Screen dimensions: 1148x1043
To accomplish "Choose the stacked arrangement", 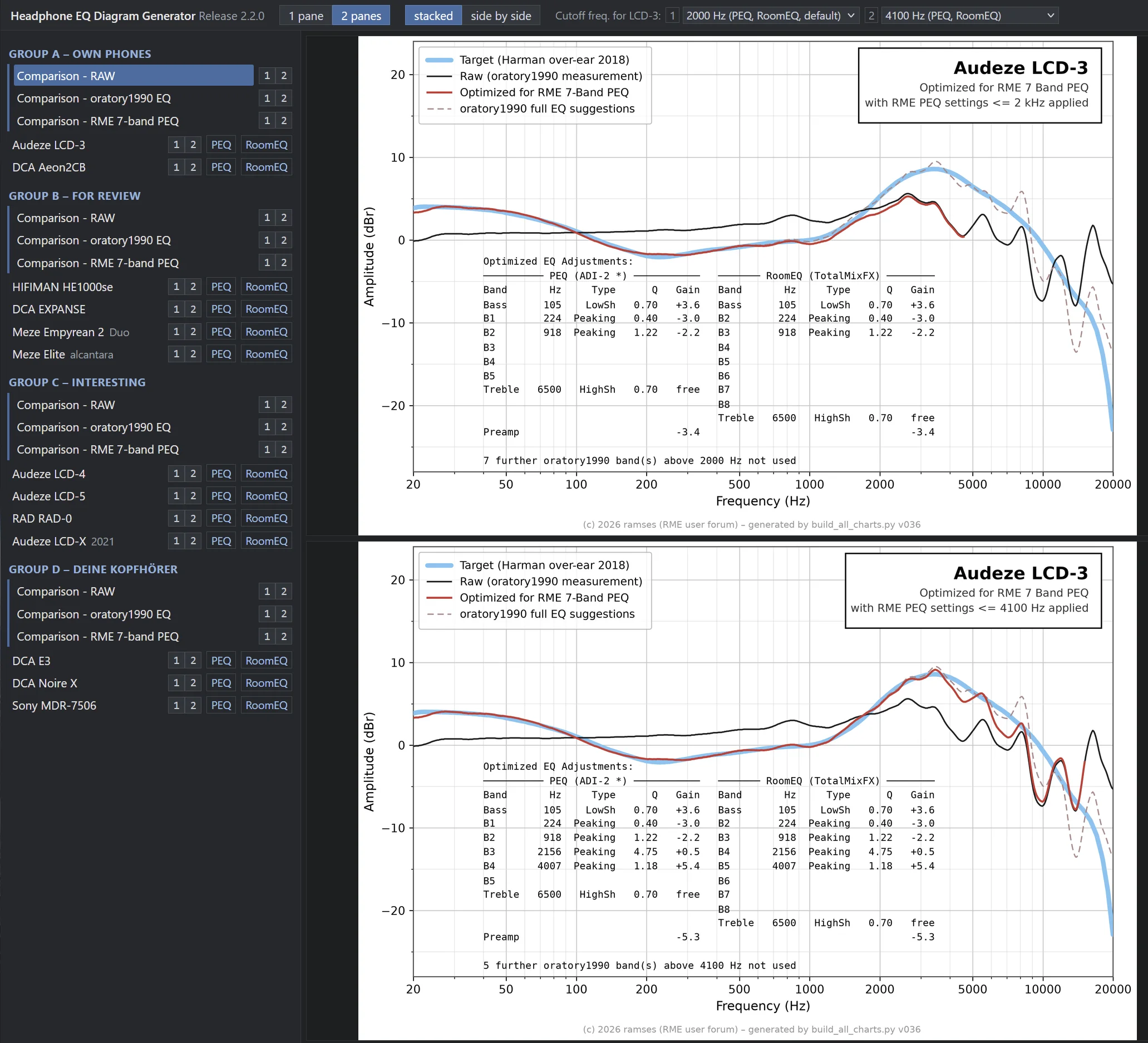I will pyautogui.click(x=433, y=16).
